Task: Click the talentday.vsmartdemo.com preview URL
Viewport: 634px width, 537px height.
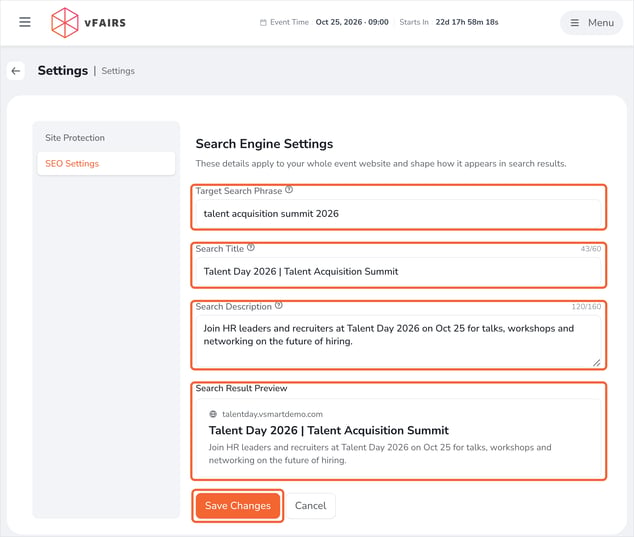Action: tap(273, 414)
